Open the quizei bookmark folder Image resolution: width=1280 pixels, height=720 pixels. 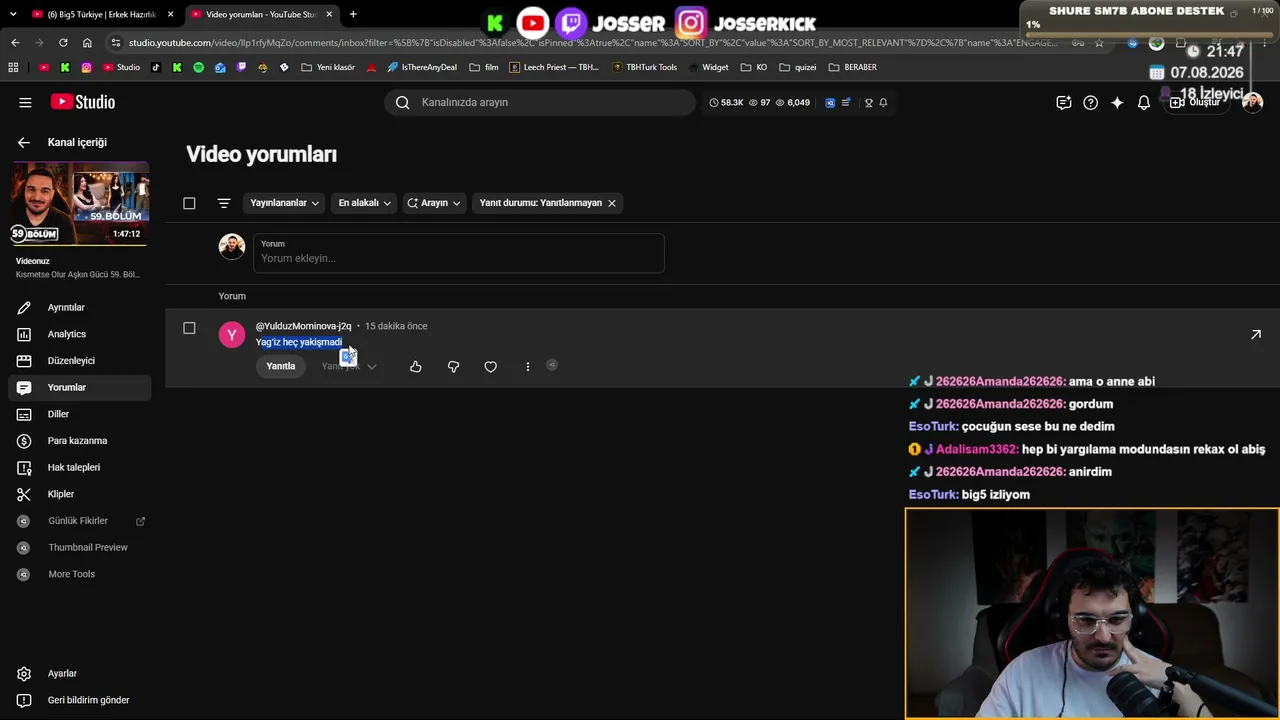[798, 67]
